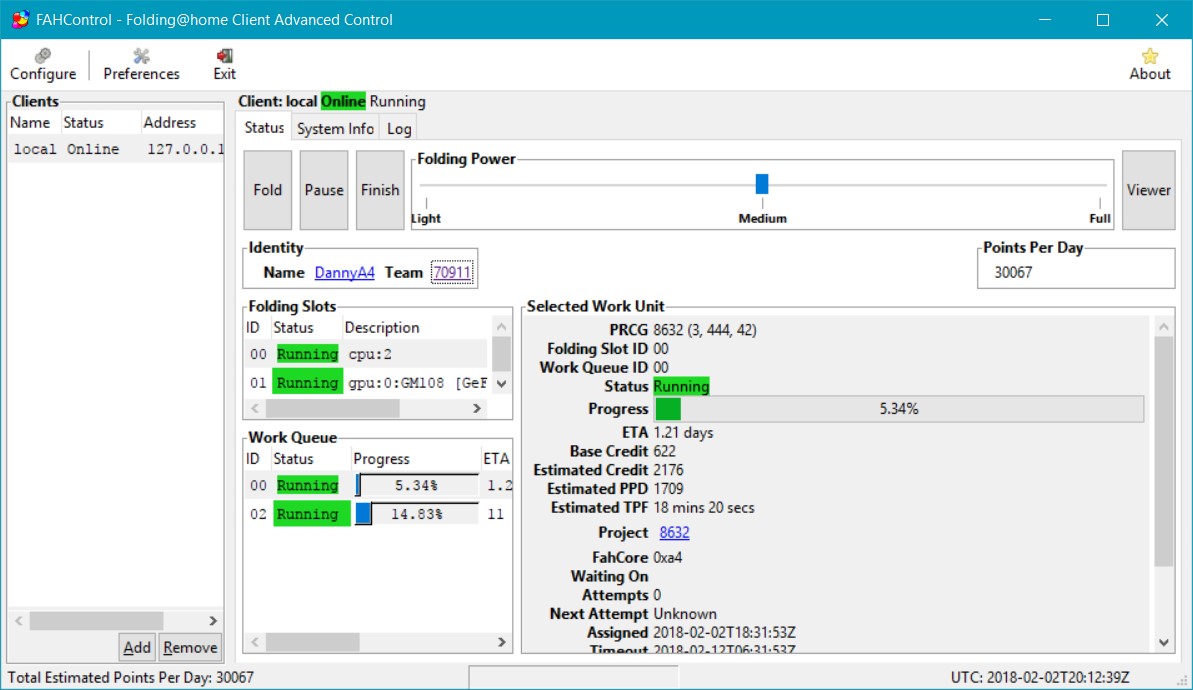
Task: Click Work Queue scroll right arrow
Action: click(x=501, y=642)
